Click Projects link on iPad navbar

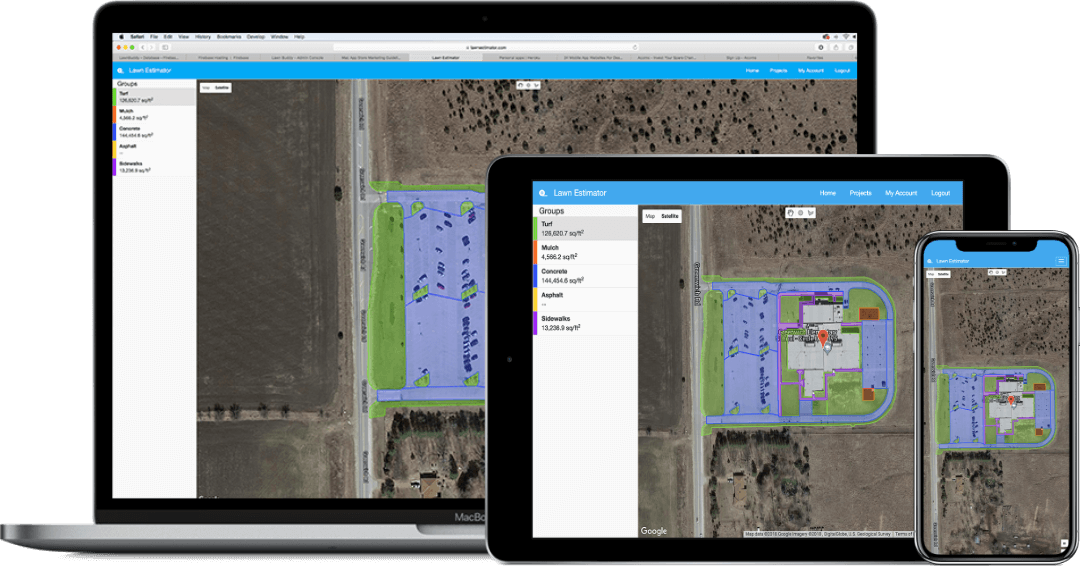tap(860, 193)
